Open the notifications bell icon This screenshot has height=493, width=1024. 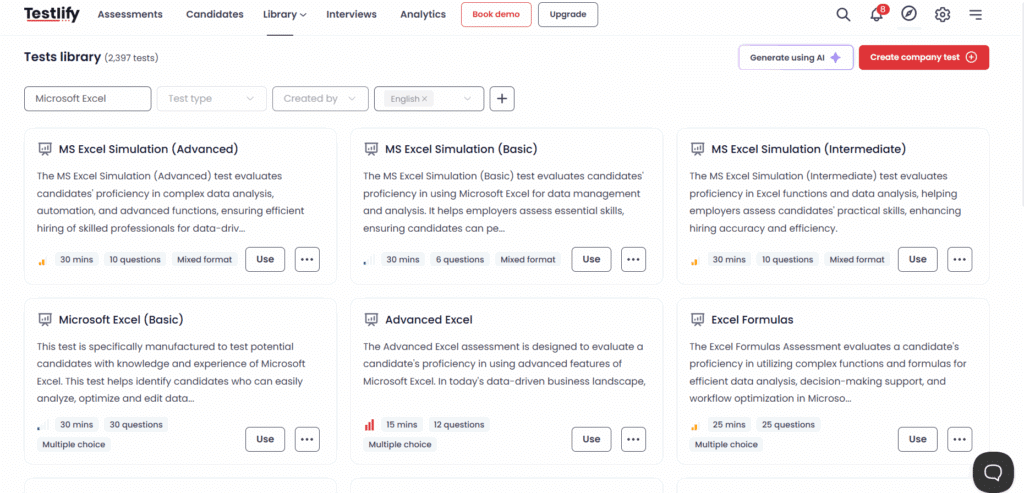[x=877, y=14]
